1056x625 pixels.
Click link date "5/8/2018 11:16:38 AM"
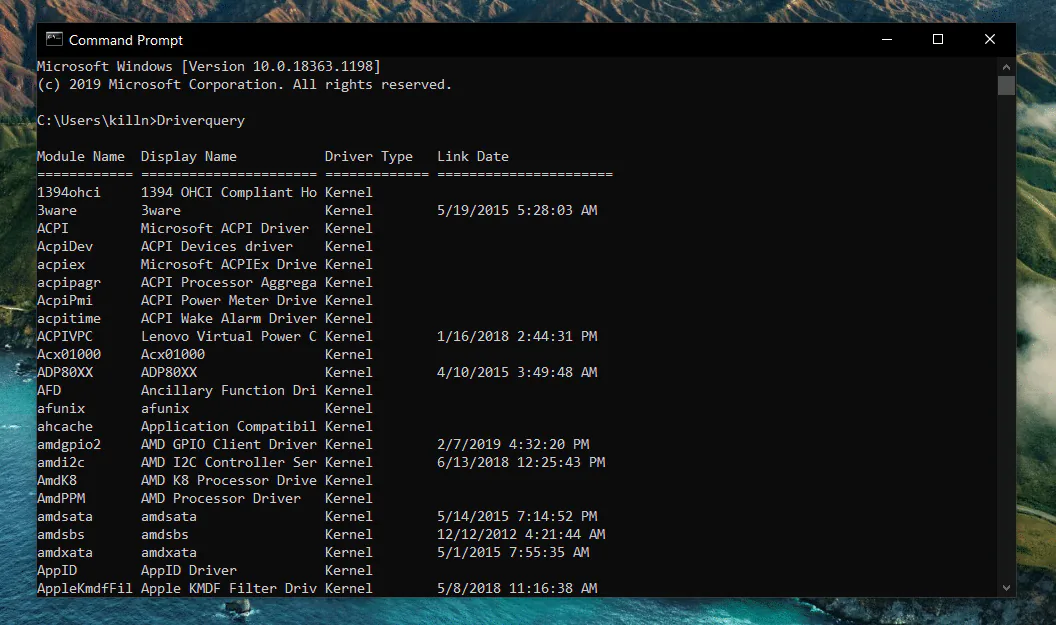coord(517,589)
